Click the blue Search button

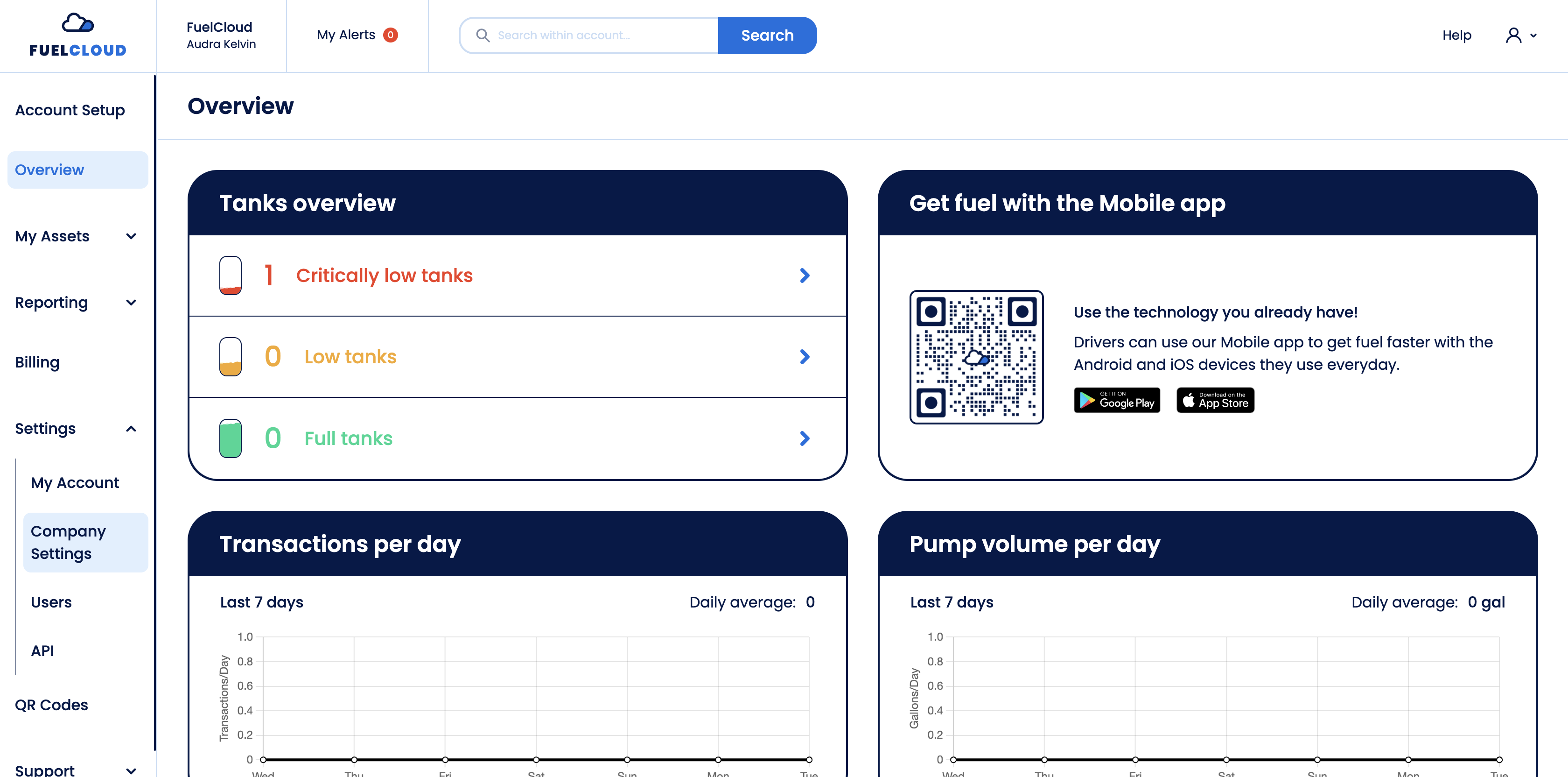pyautogui.click(x=767, y=35)
